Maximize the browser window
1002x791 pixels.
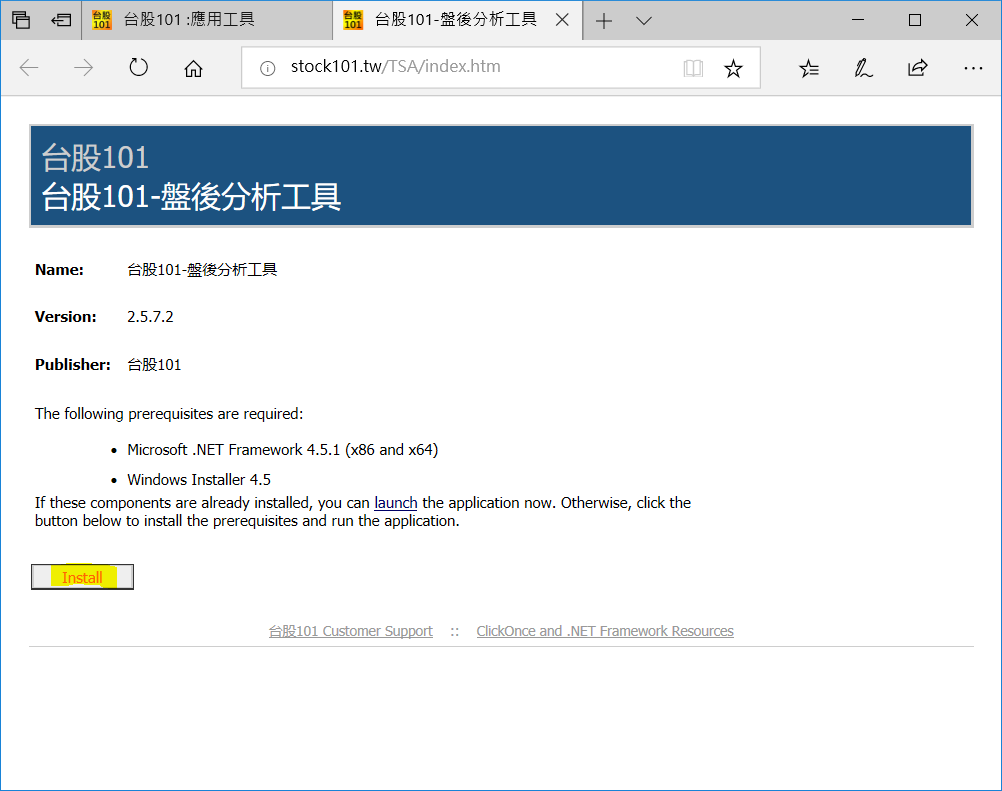tap(915, 20)
